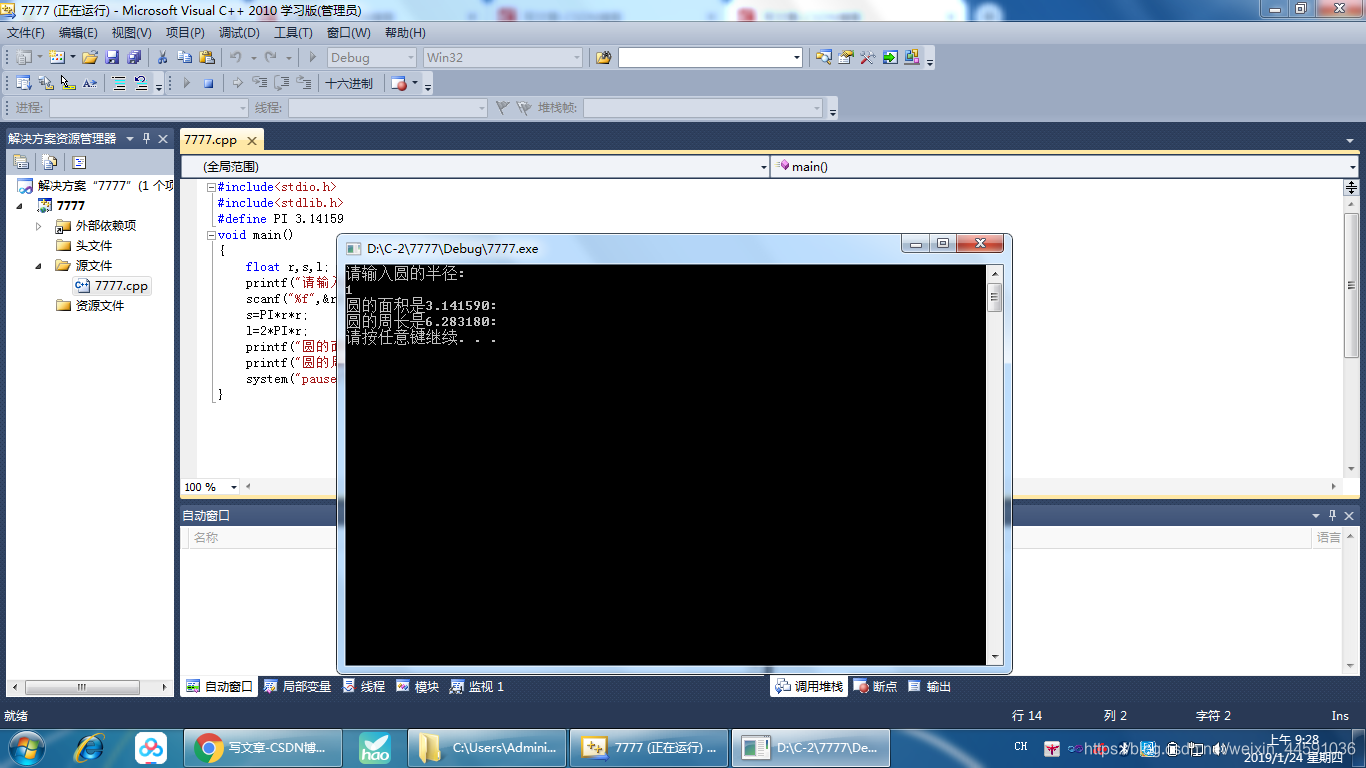Click the Cut scissors icon
The height and width of the screenshot is (768, 1366).
(163, 58)
